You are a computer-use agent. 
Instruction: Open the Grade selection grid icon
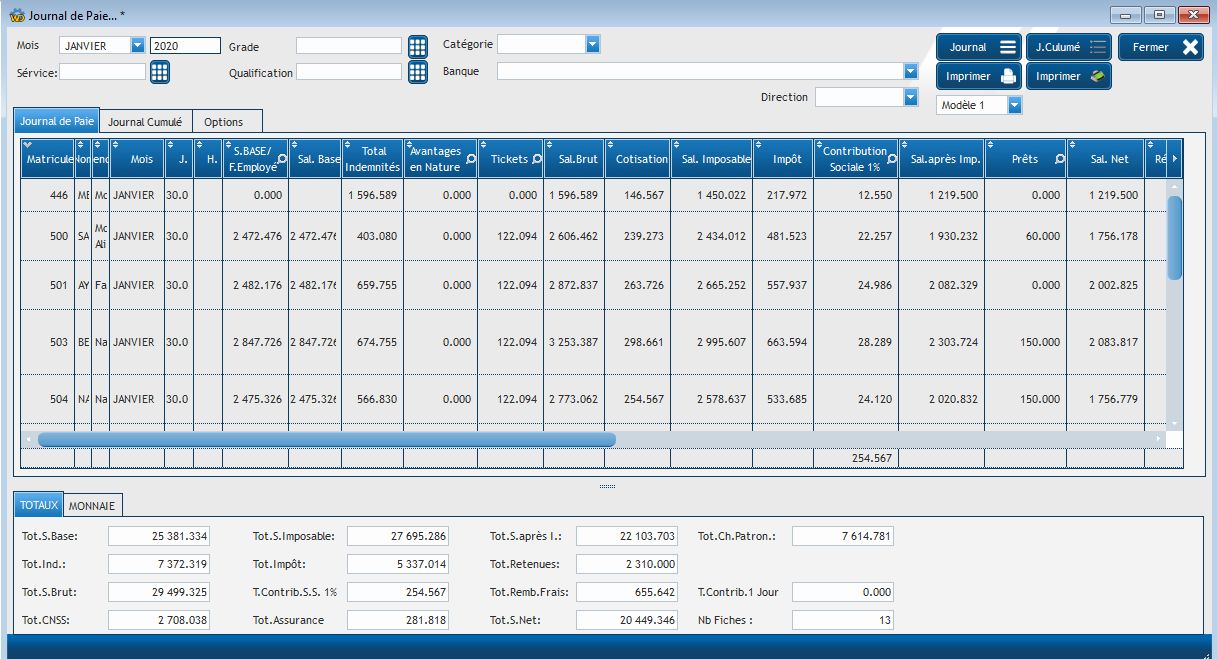[x=417, y=46]
